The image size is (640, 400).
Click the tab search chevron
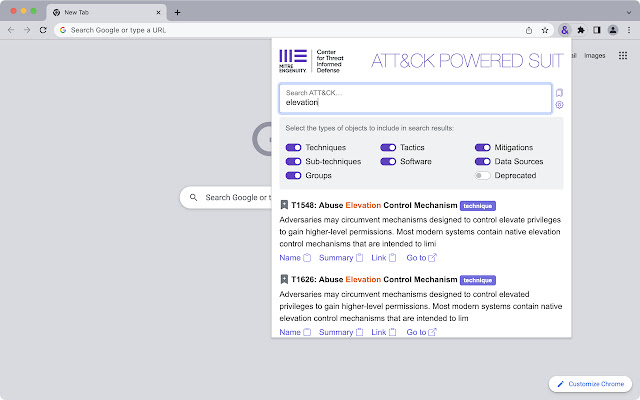click(629, 12)
